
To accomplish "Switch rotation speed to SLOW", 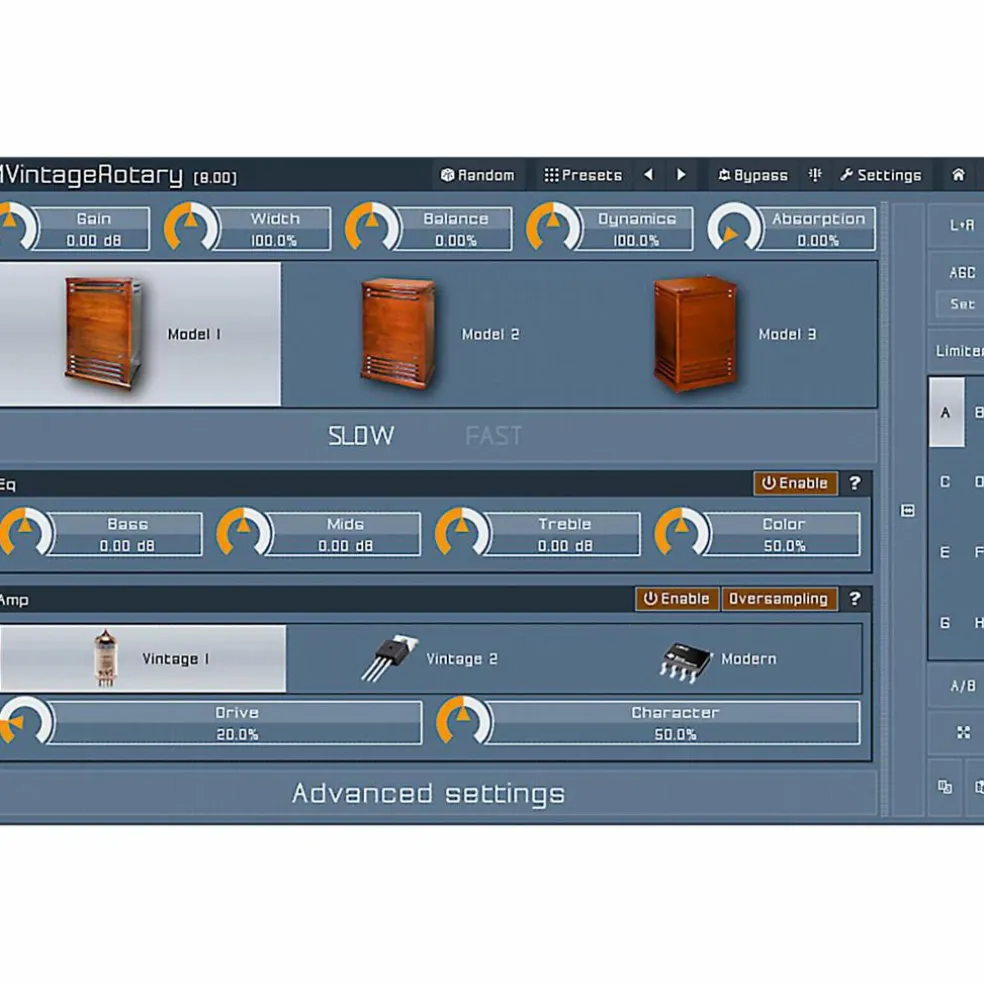I will (x=361, y=436).
